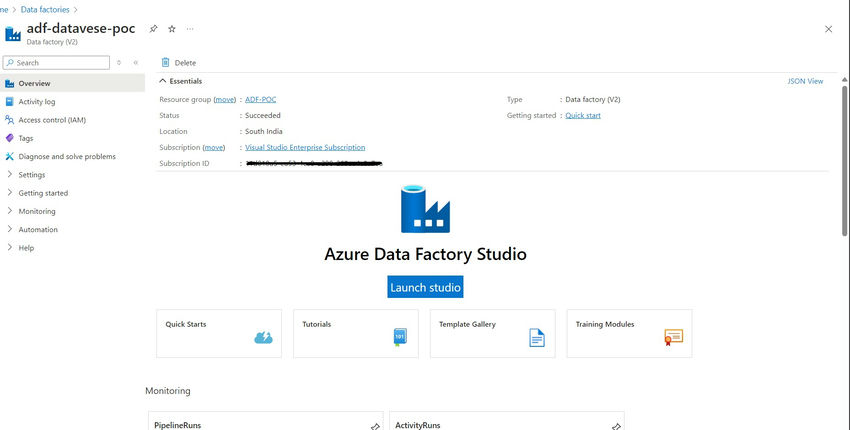Pin the PipelineRuns chart
850x430 pixels.
point(375,427)
